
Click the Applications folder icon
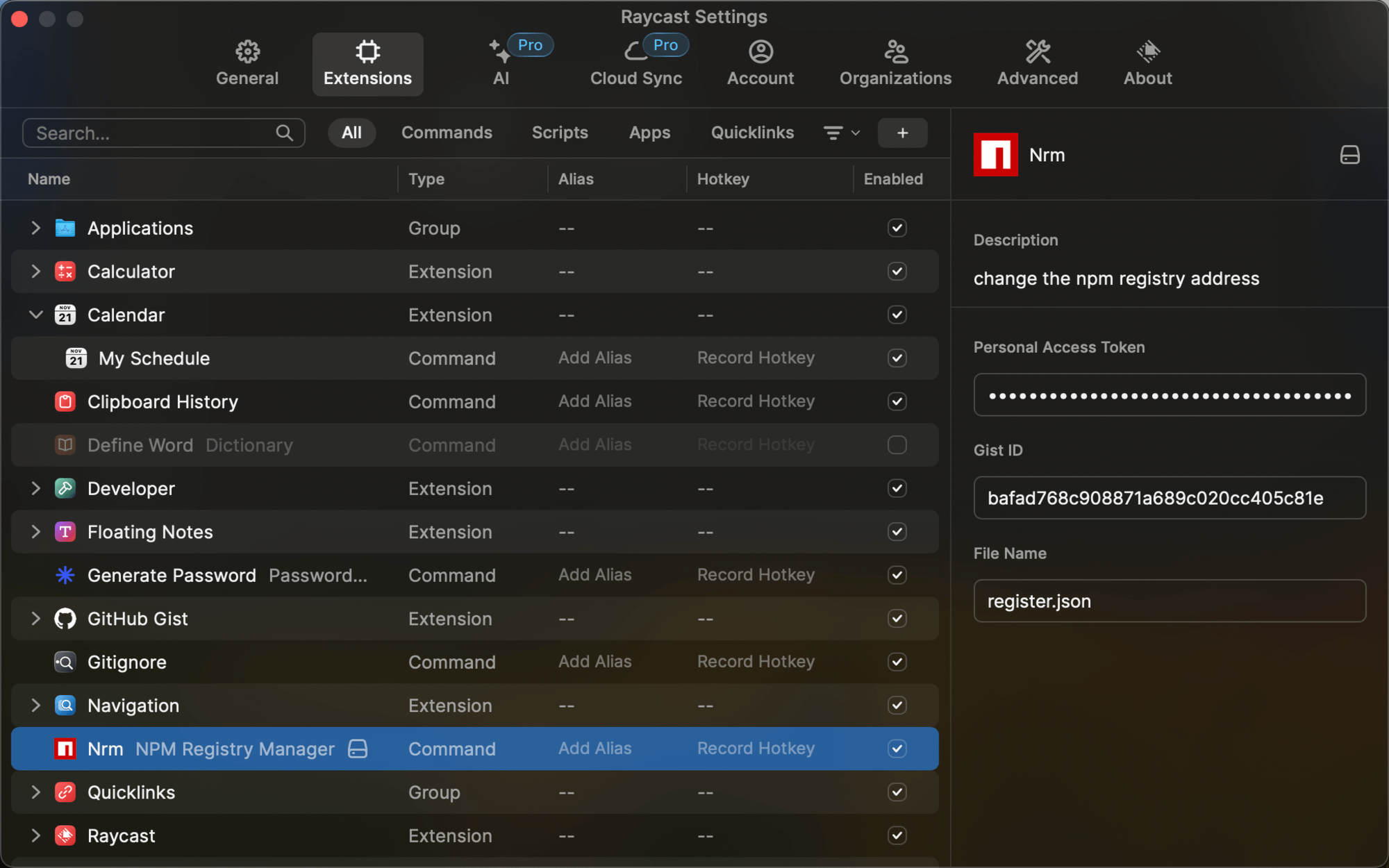[x=65, y=228]
